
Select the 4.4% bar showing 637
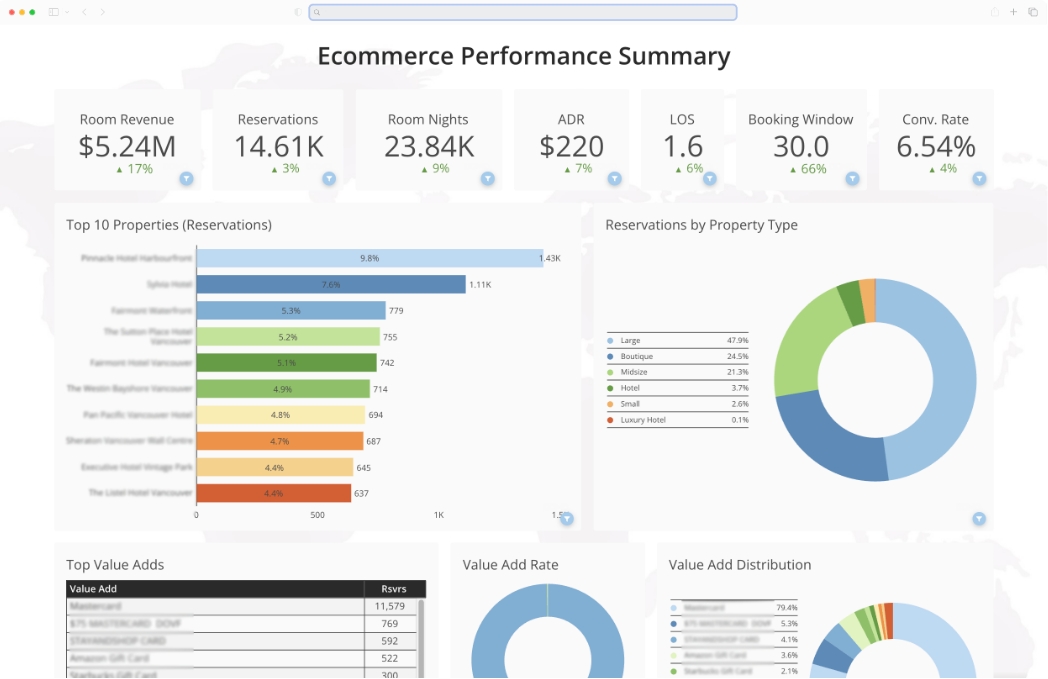pos(273,493)
